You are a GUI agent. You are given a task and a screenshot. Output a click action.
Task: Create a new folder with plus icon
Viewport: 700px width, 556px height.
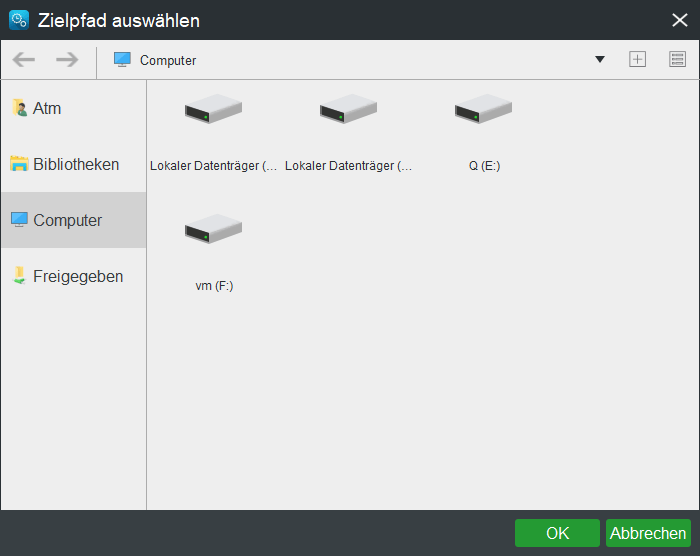pyautogui.click(x=637, y=60)
